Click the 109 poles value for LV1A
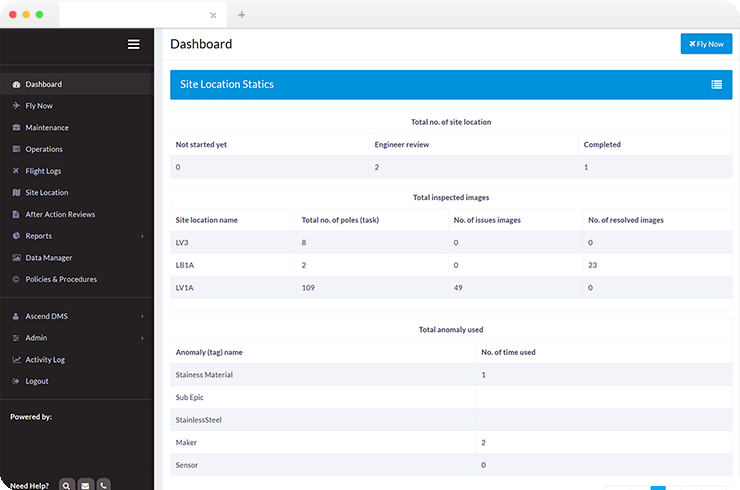 [308, 288]
